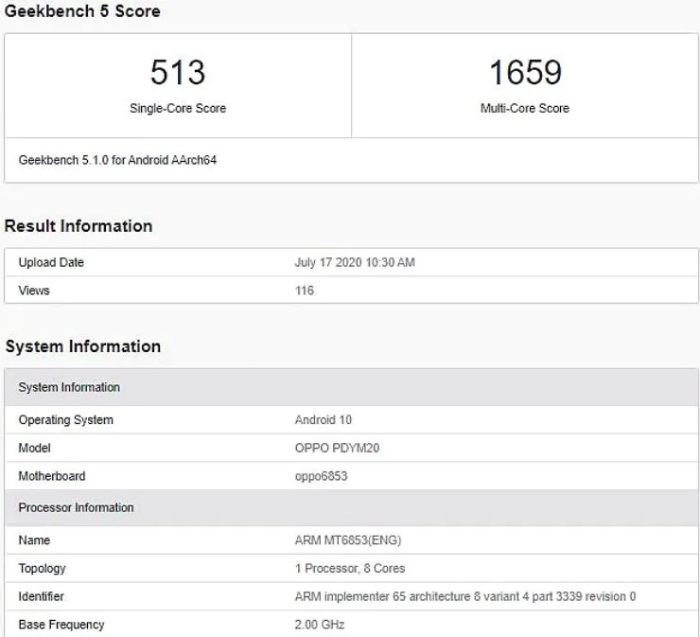This screenshot has height=637, width=700.
Task: Select the July 17 2020 10:30 AM value
Action: pyautogui.click(x=355, y=262)
